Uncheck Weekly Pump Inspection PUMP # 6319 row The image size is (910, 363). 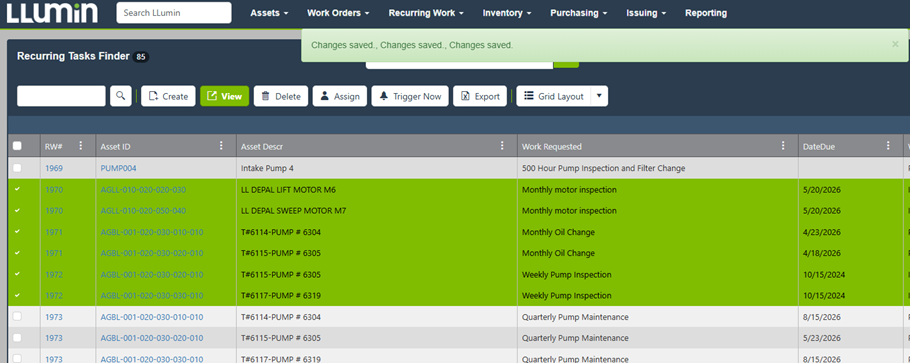[17, 295]
